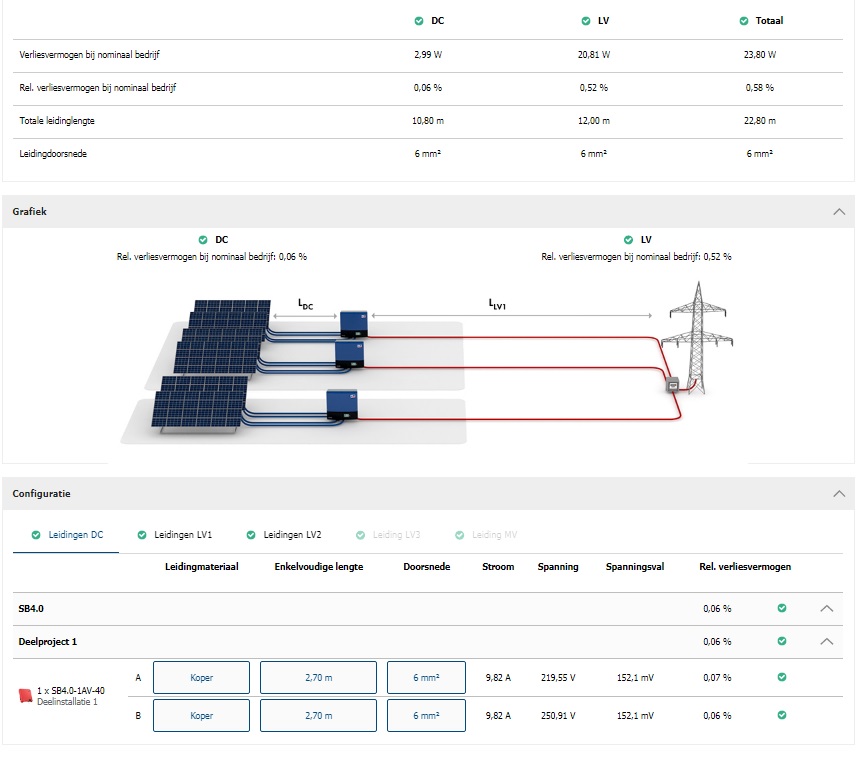Click the status check icon in Deelproject 1 row
The height and width of the screenshot is (757, 867).
pos(782,641)
